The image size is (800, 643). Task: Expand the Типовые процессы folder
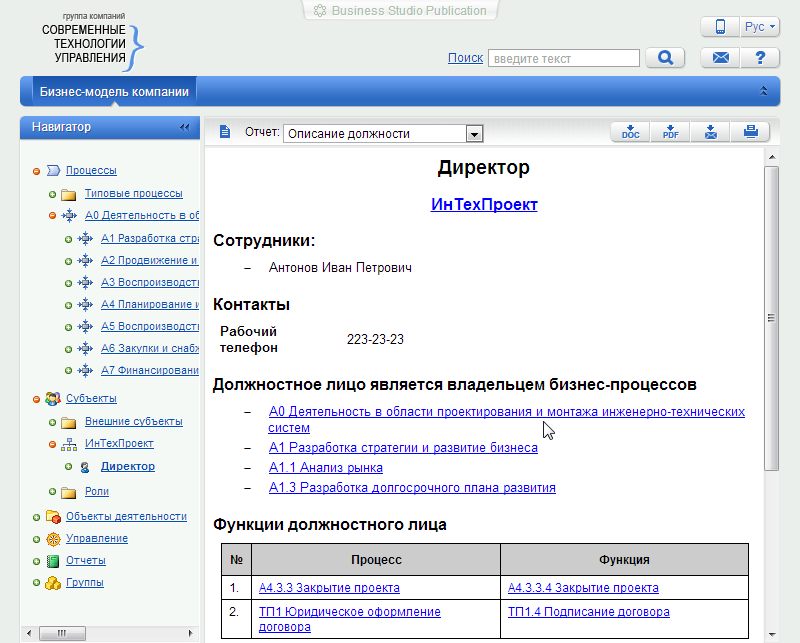(53, 194)
